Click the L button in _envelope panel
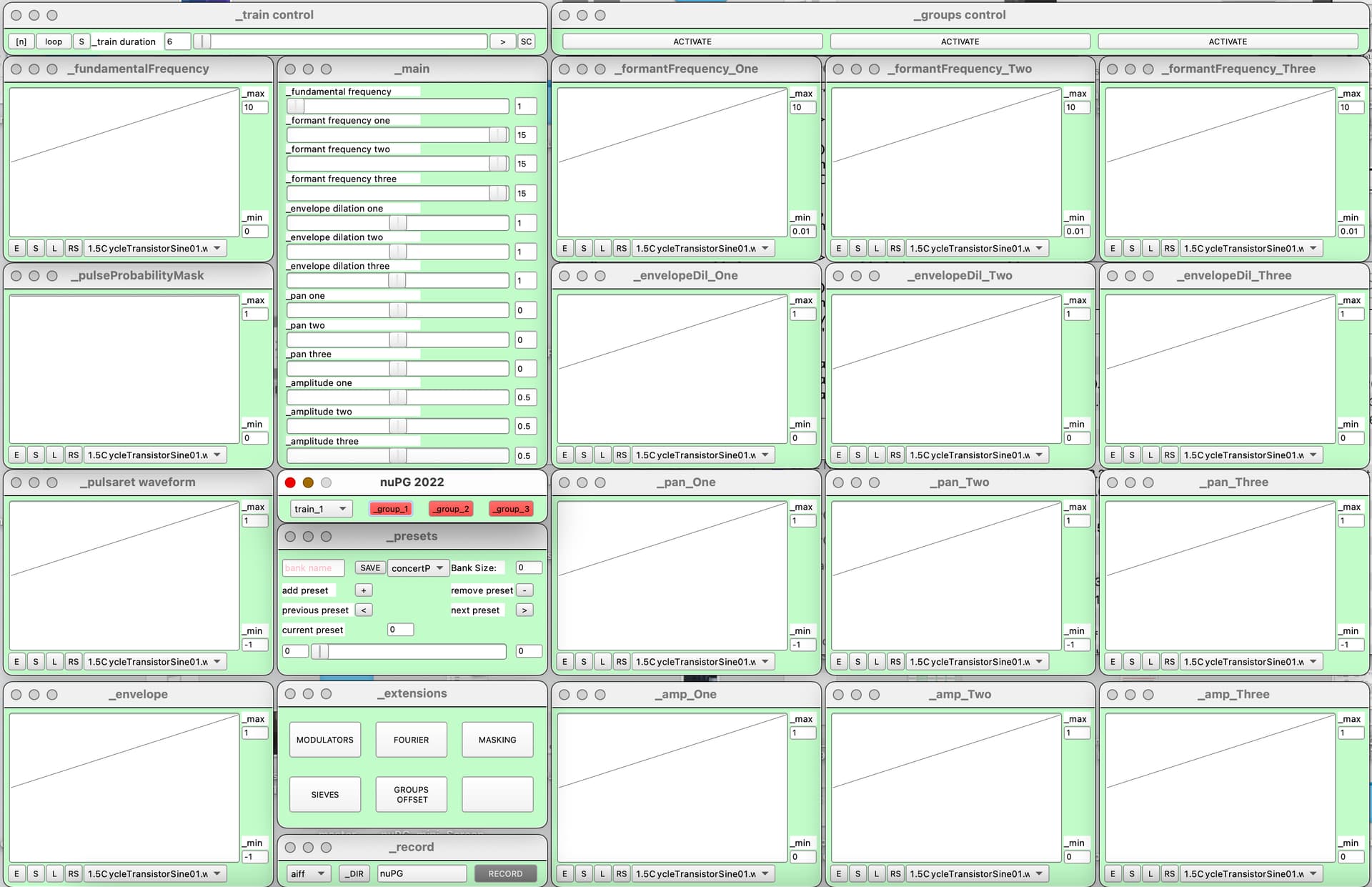Image resolution: width=1372 pixels, height=887 pixels. [x=54, y=873]
